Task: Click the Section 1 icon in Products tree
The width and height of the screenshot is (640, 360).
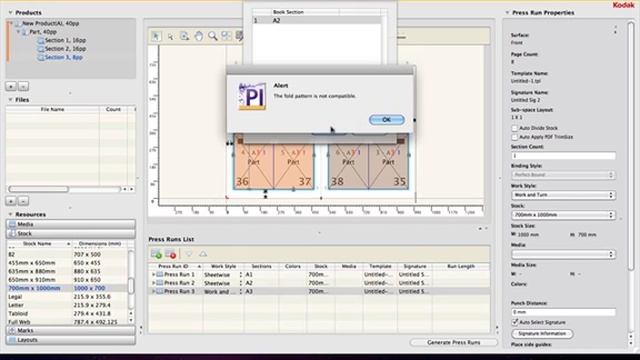Action: tap(40, 40)
